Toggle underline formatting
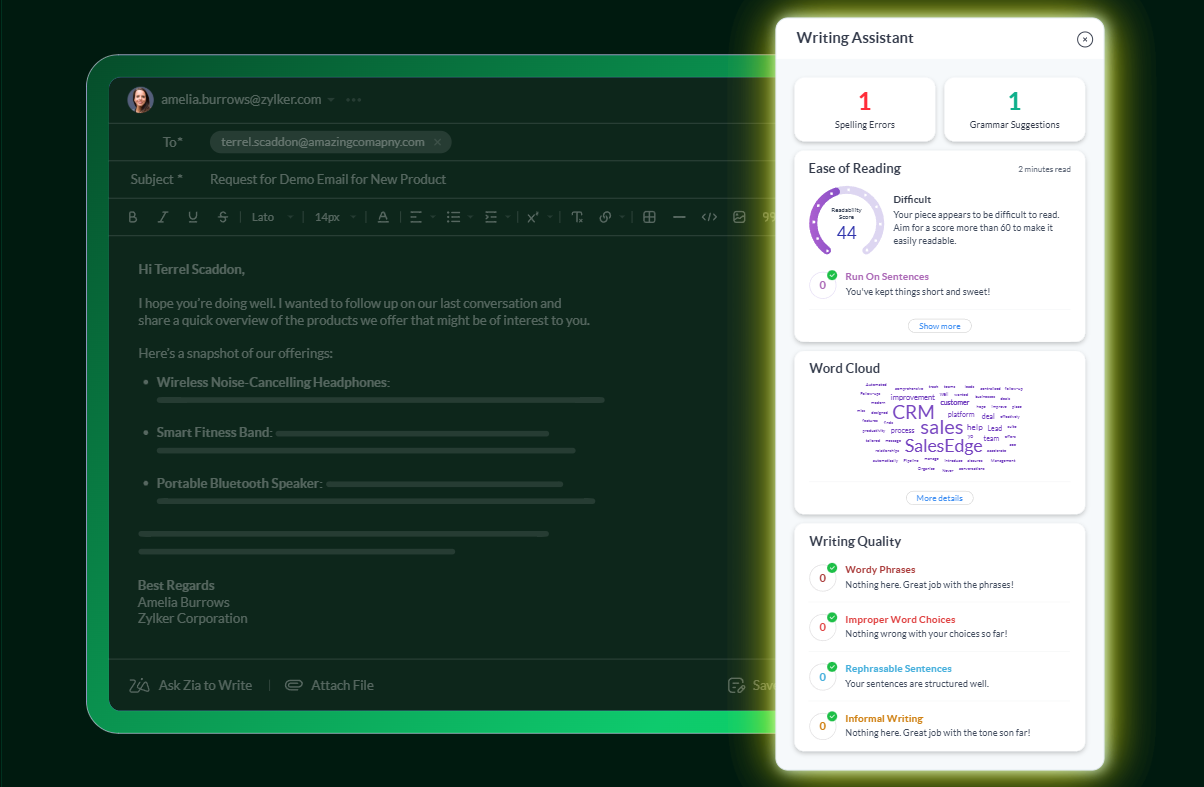The height and width of the screenshot is (787, 1204). coord(193,217)
